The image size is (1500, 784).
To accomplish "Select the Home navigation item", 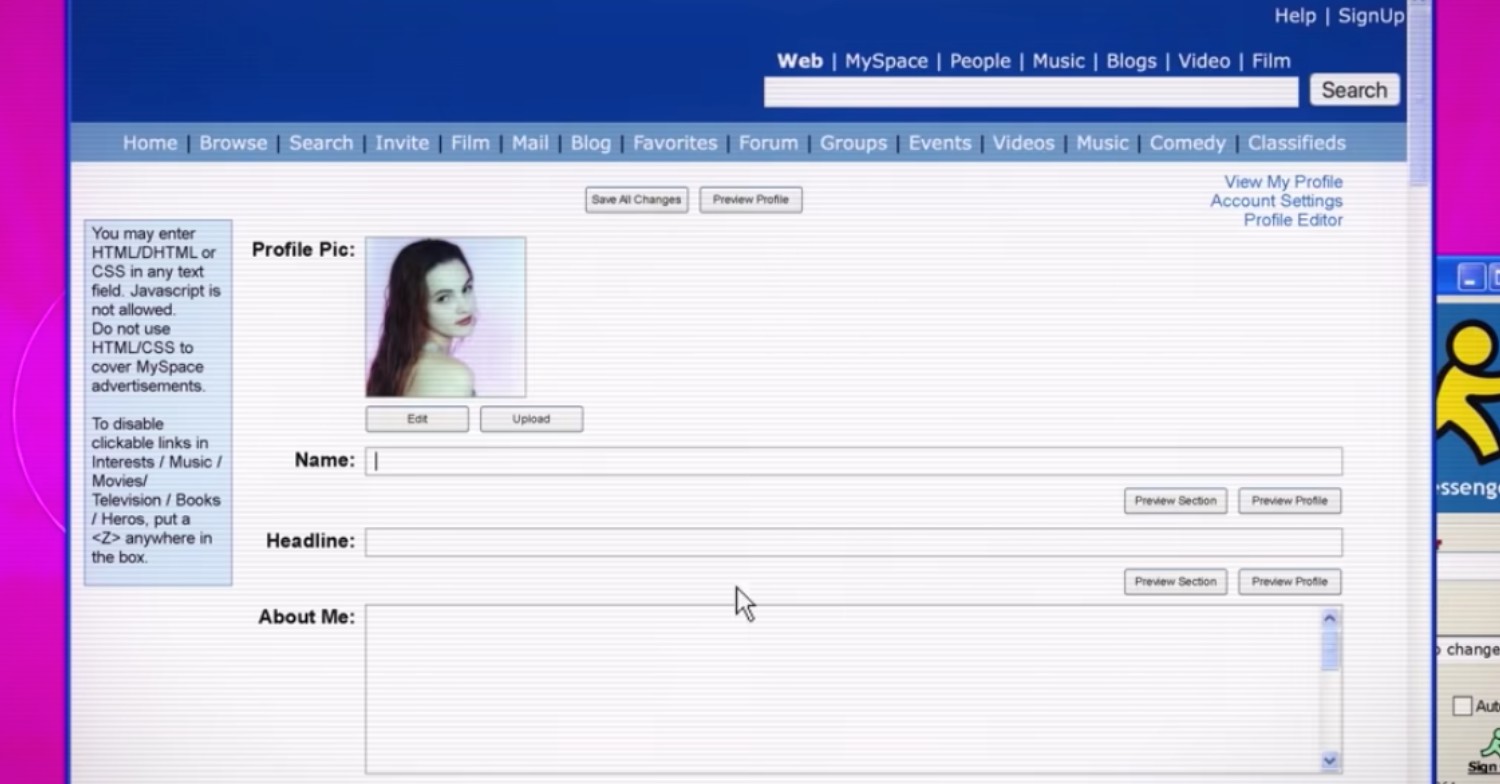I will [x=150, y=143].
